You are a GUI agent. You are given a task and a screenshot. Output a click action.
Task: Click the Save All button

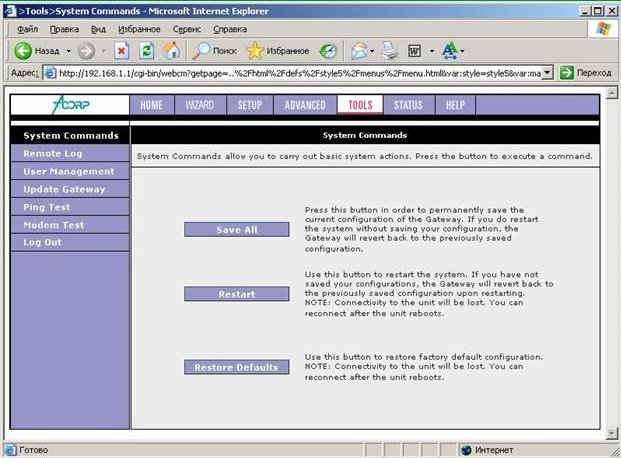(x=236, y=229)
